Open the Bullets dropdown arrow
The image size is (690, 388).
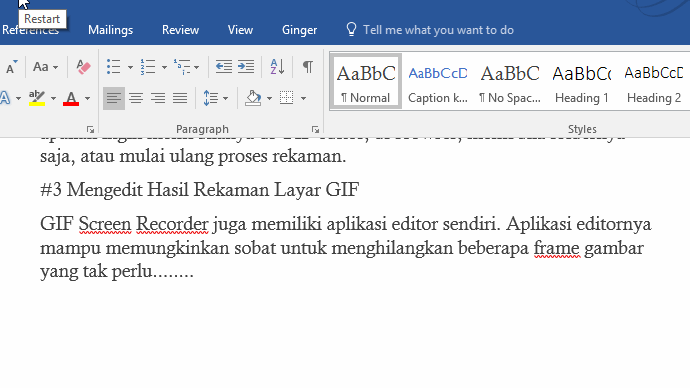[130, 67]
